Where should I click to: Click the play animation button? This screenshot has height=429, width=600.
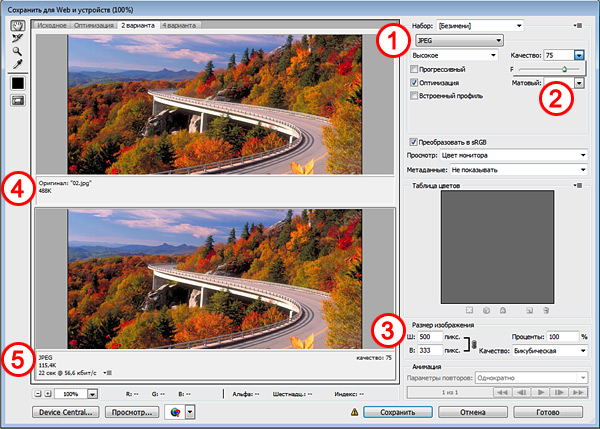coord(540,392)
